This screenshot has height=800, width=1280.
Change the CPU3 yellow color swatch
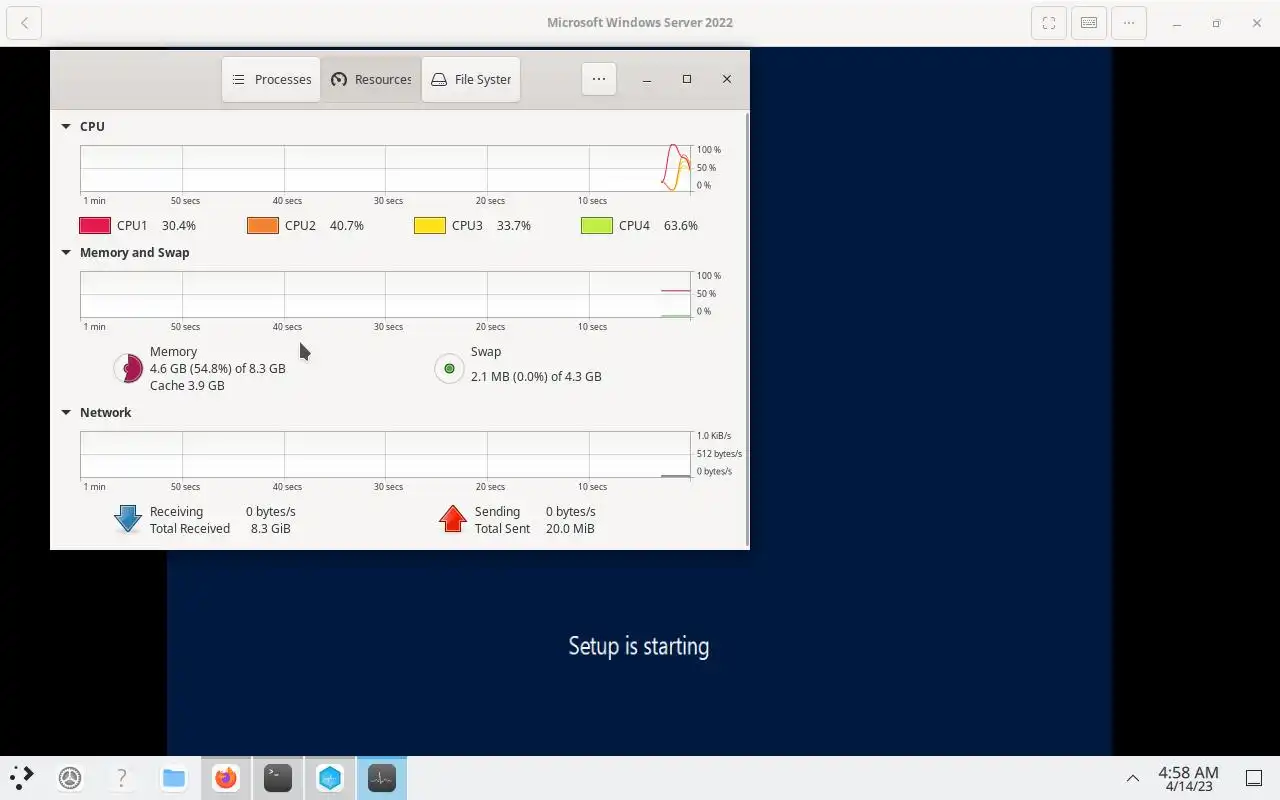[430, 226]
